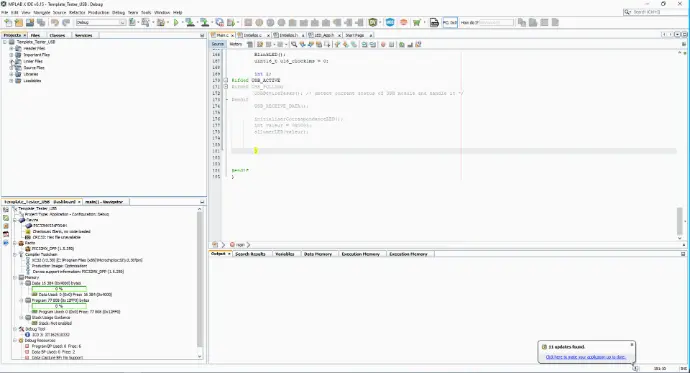This screenshot has width=690, height=373.
Task: Open the Debug configuration combo box
Action: (x=101, y=22)
